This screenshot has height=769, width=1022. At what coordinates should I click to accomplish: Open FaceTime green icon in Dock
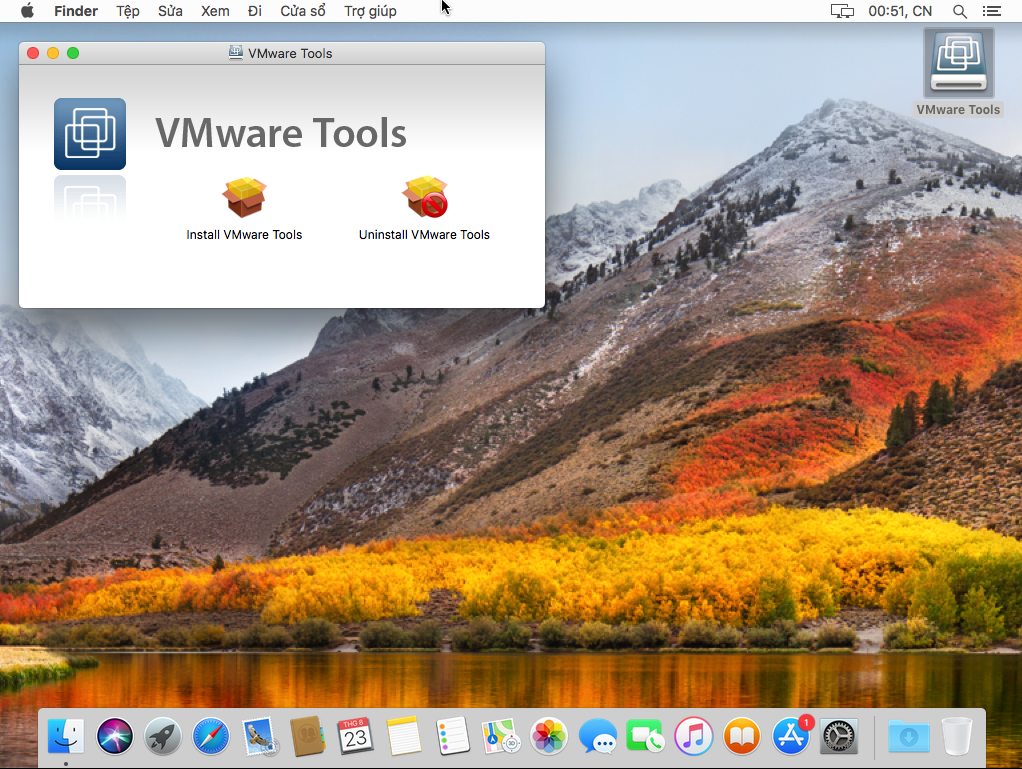645,736
